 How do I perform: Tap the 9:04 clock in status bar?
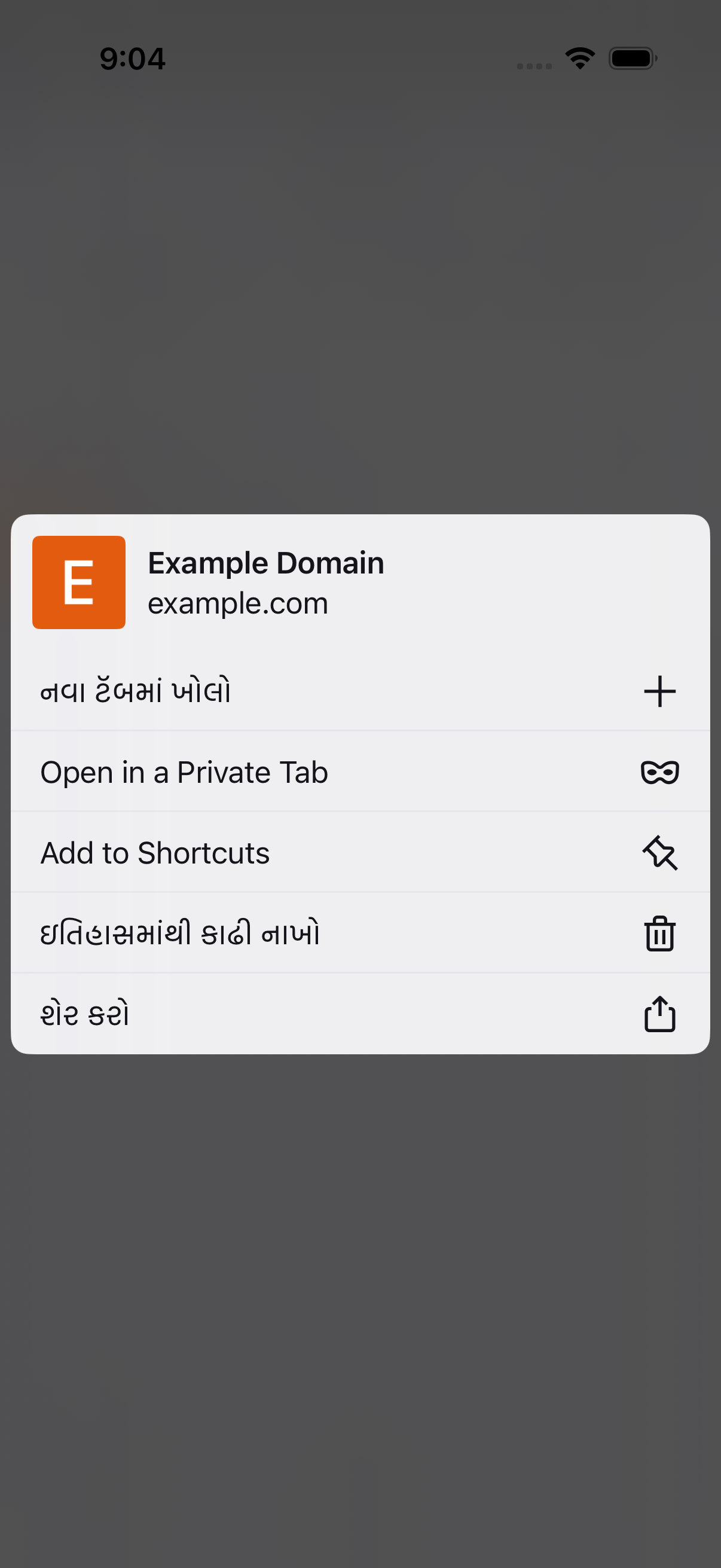click(x=133, y=59)
